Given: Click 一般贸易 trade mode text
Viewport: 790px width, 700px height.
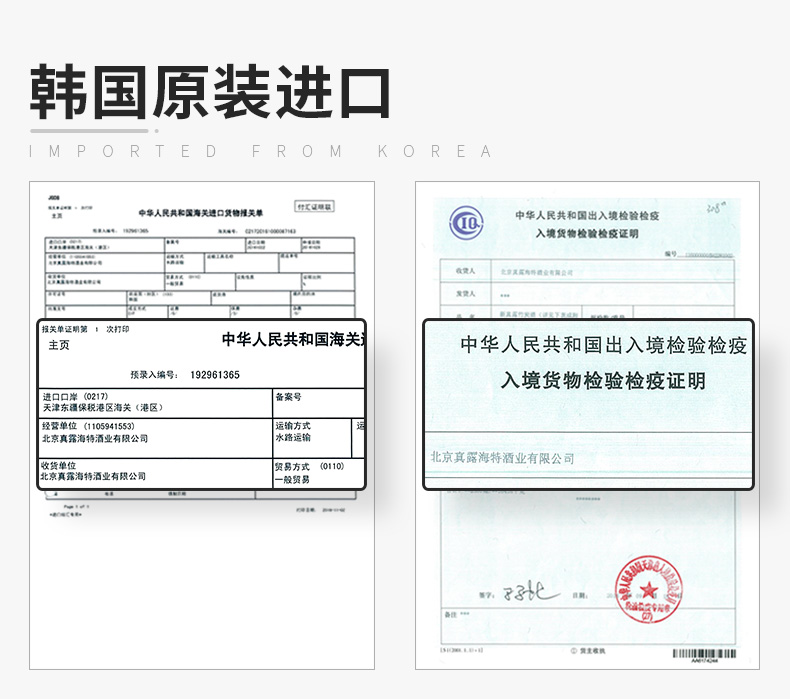Looking at the screenshot, I should [x=292, y=480].
